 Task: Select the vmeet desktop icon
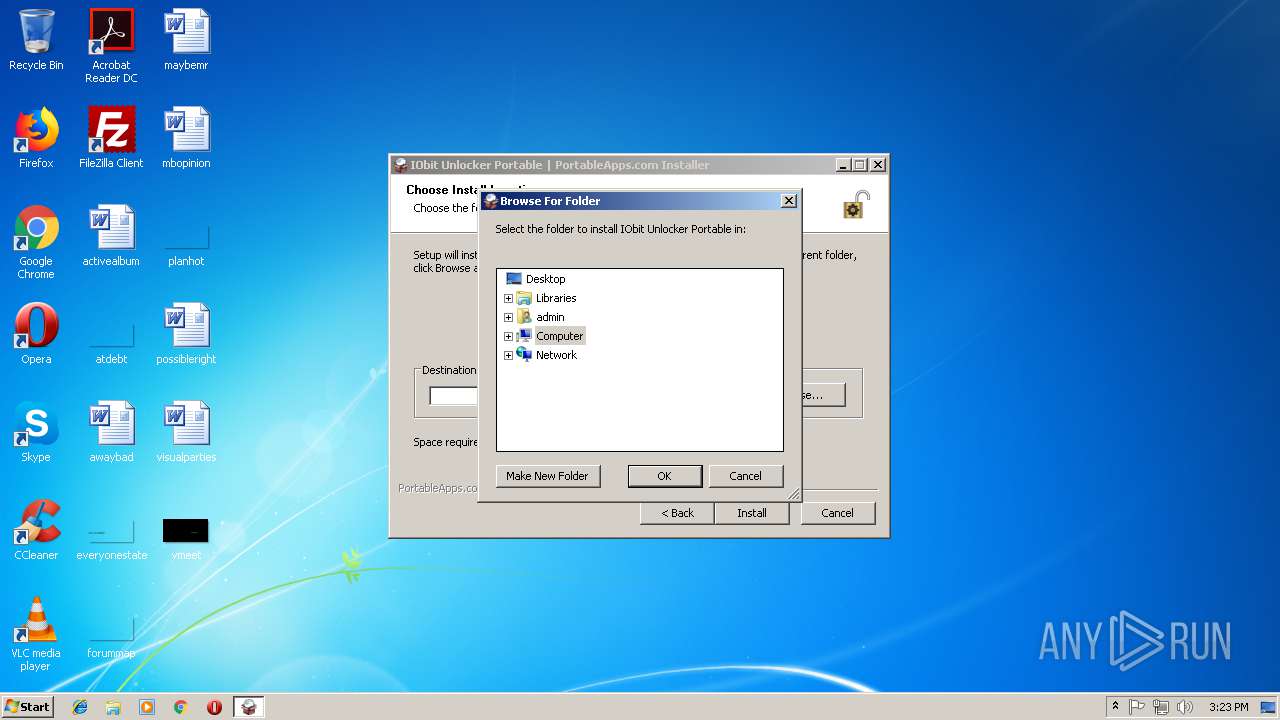186,539
